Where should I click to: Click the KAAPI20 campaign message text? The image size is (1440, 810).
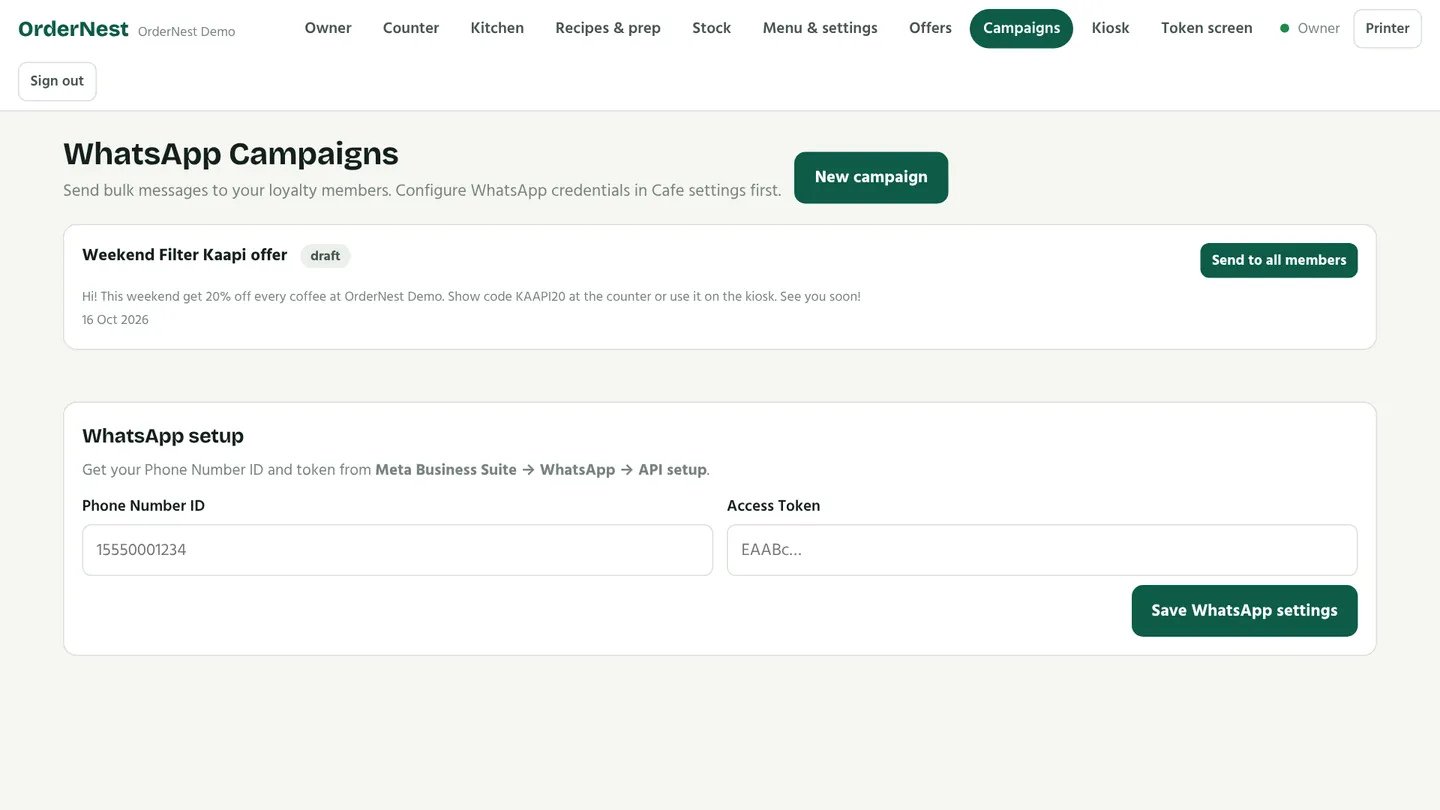point(471,297)
